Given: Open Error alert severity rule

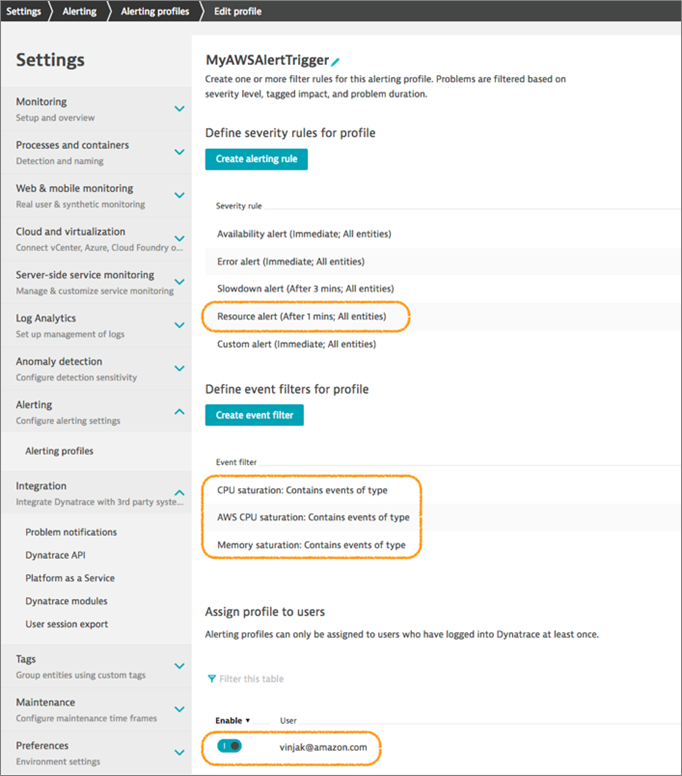Looking at the screenshot, I should [x=291, y=261].
